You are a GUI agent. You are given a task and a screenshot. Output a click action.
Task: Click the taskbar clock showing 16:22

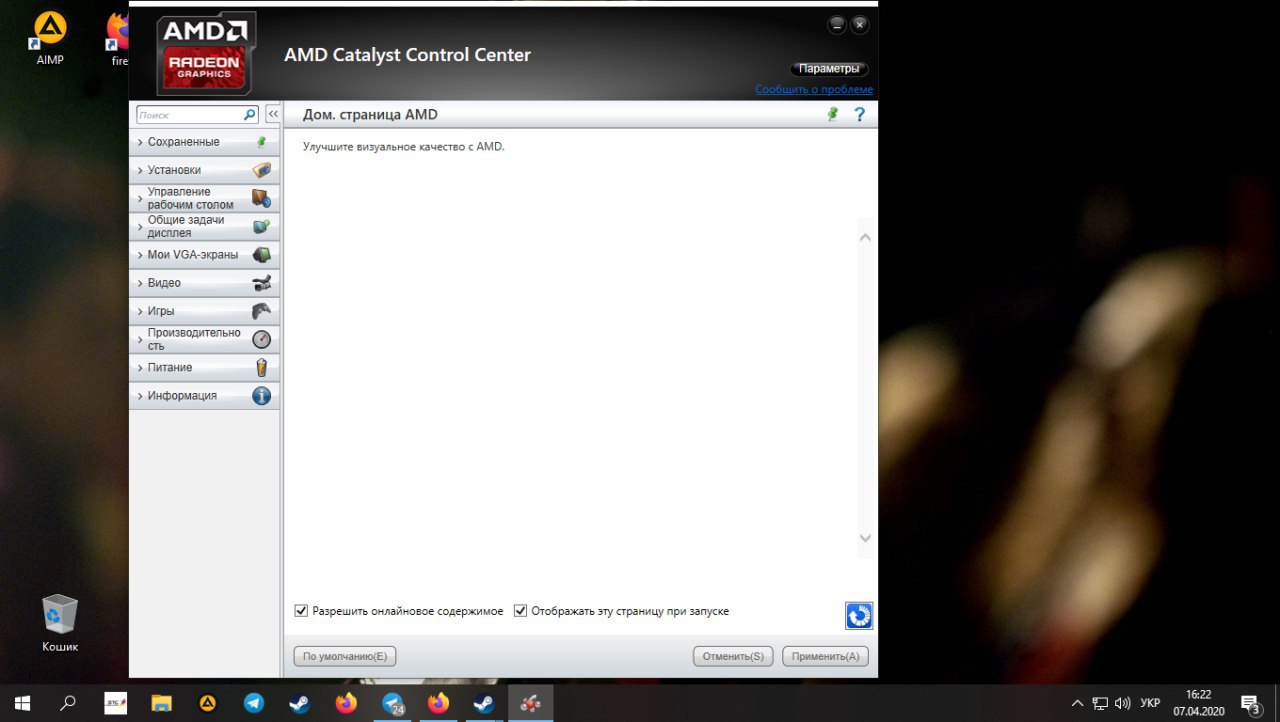pos(1198,703)
